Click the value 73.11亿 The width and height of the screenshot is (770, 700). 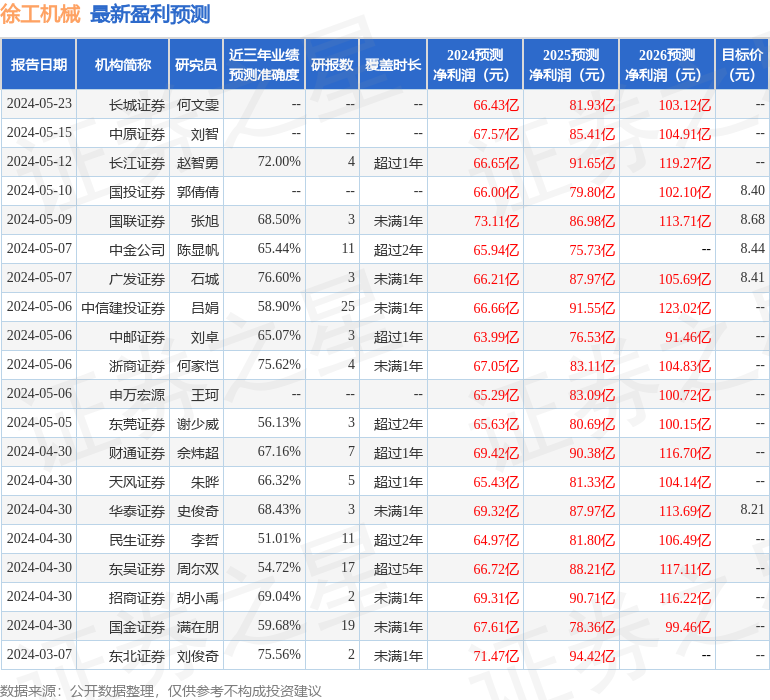496,221
